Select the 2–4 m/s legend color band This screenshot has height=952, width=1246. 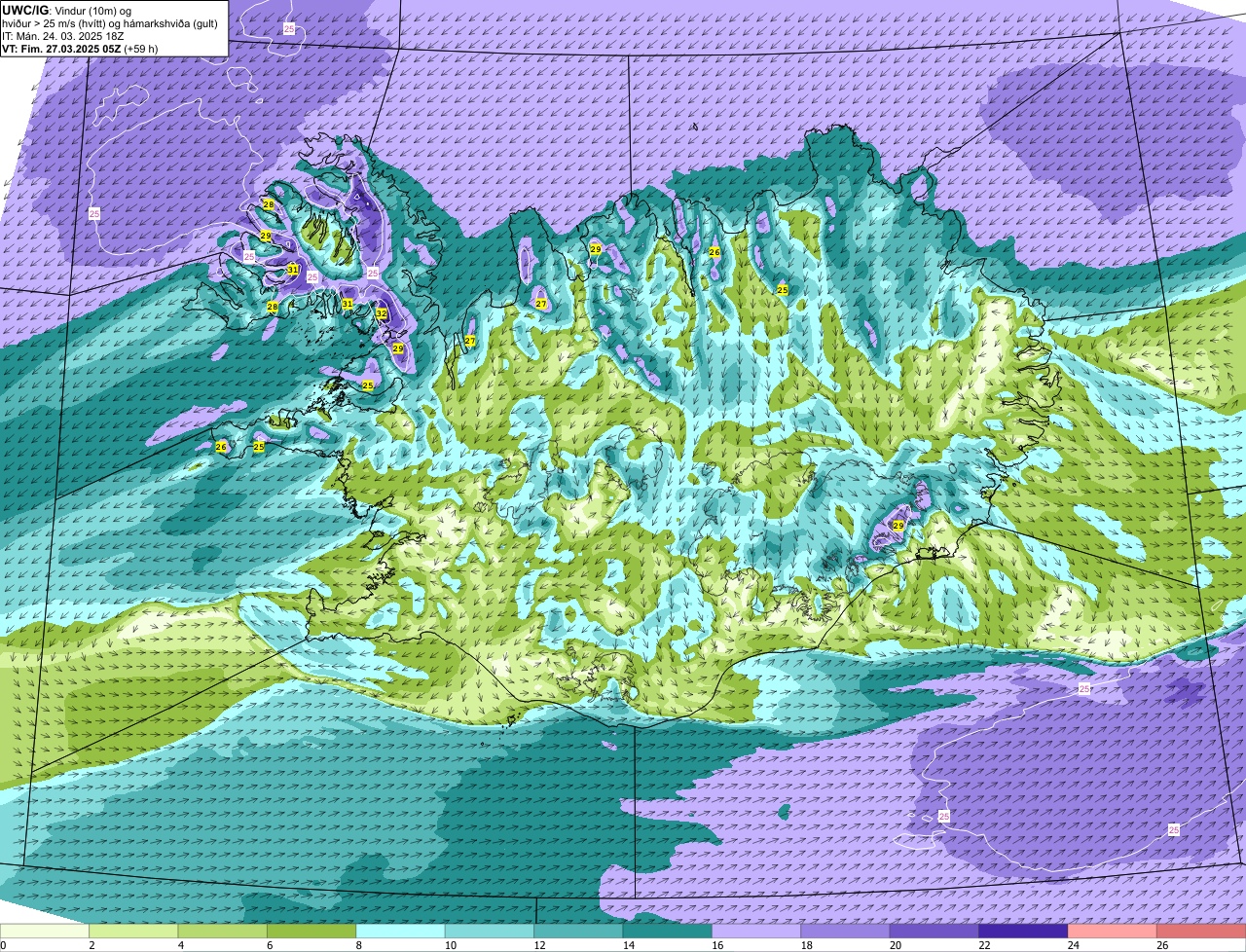(x=133, y=931)
